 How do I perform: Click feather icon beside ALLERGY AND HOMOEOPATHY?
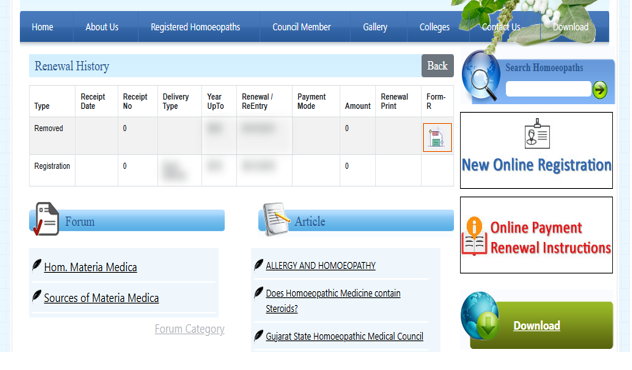pos(258,265)
